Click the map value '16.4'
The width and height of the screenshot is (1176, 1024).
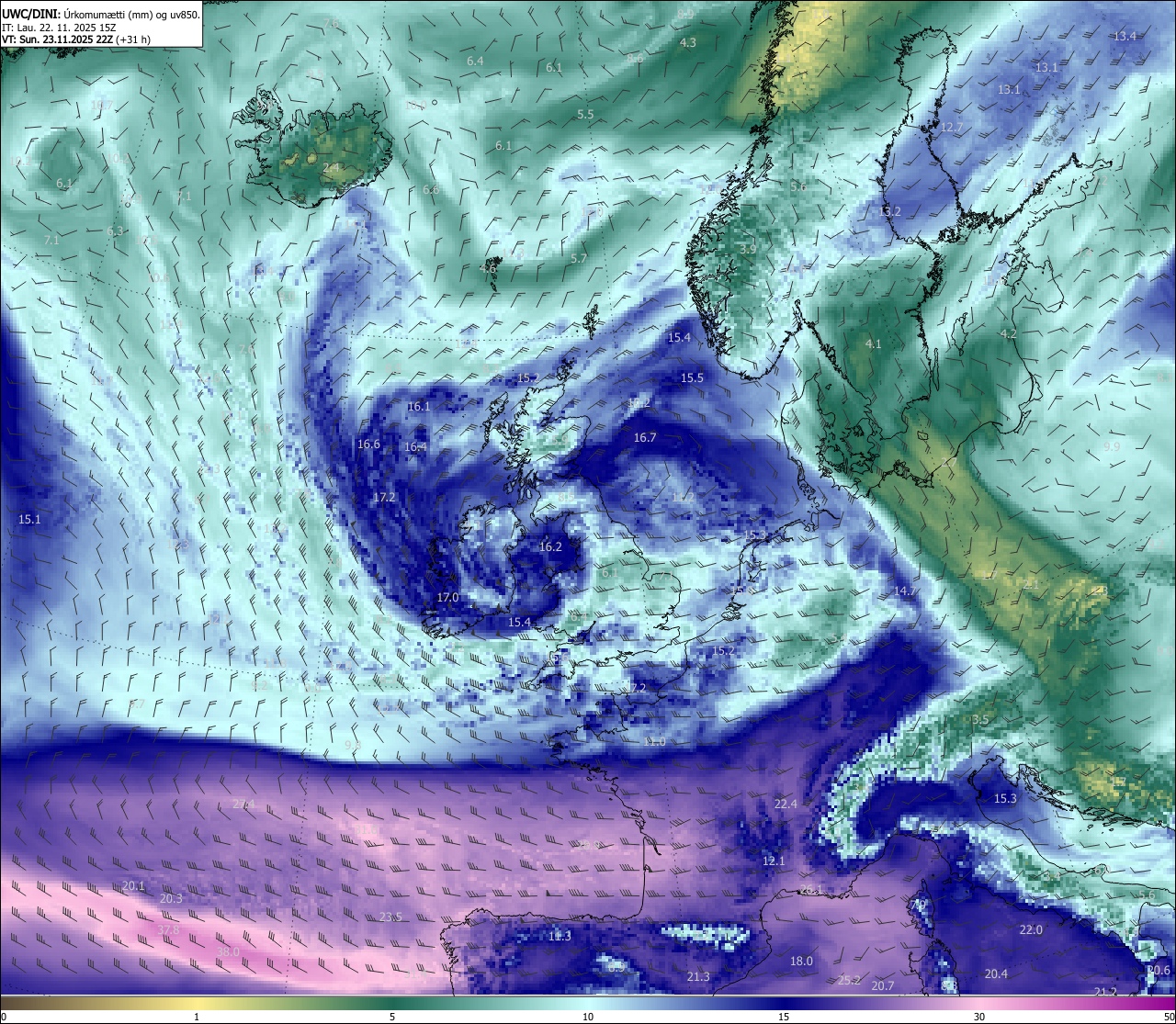[415, 447]
